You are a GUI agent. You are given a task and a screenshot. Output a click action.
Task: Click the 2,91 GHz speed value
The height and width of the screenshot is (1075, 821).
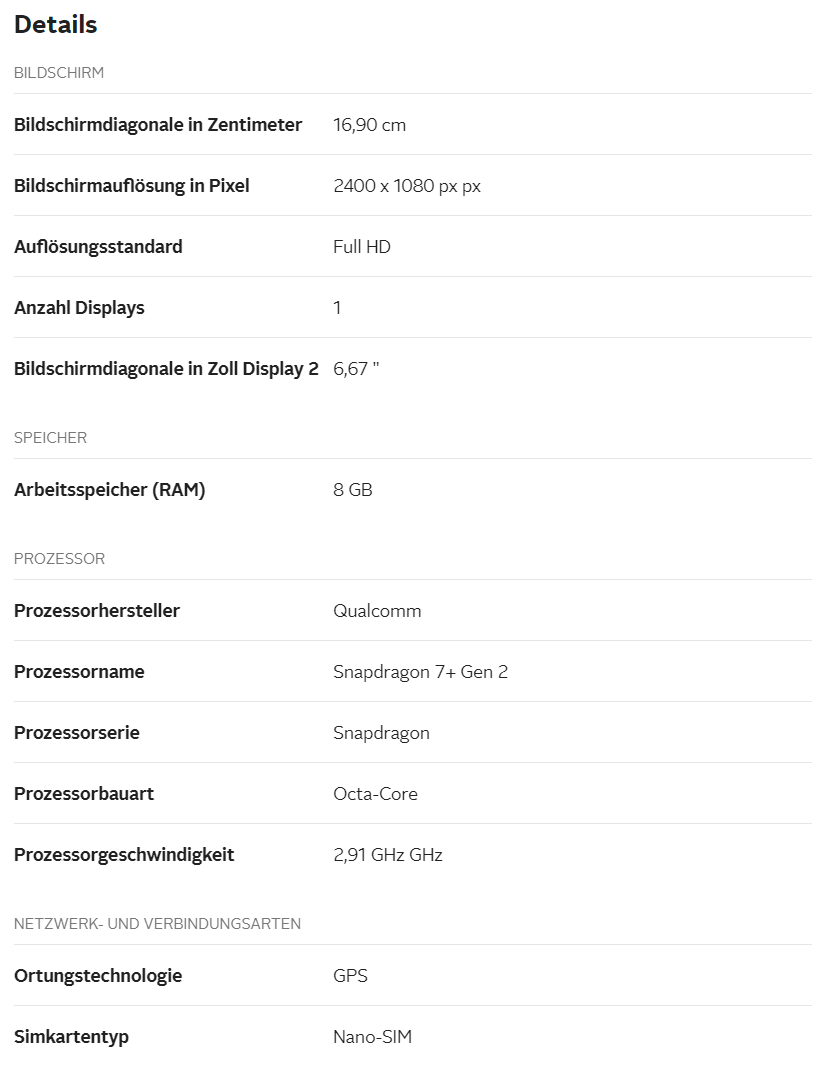387,855
